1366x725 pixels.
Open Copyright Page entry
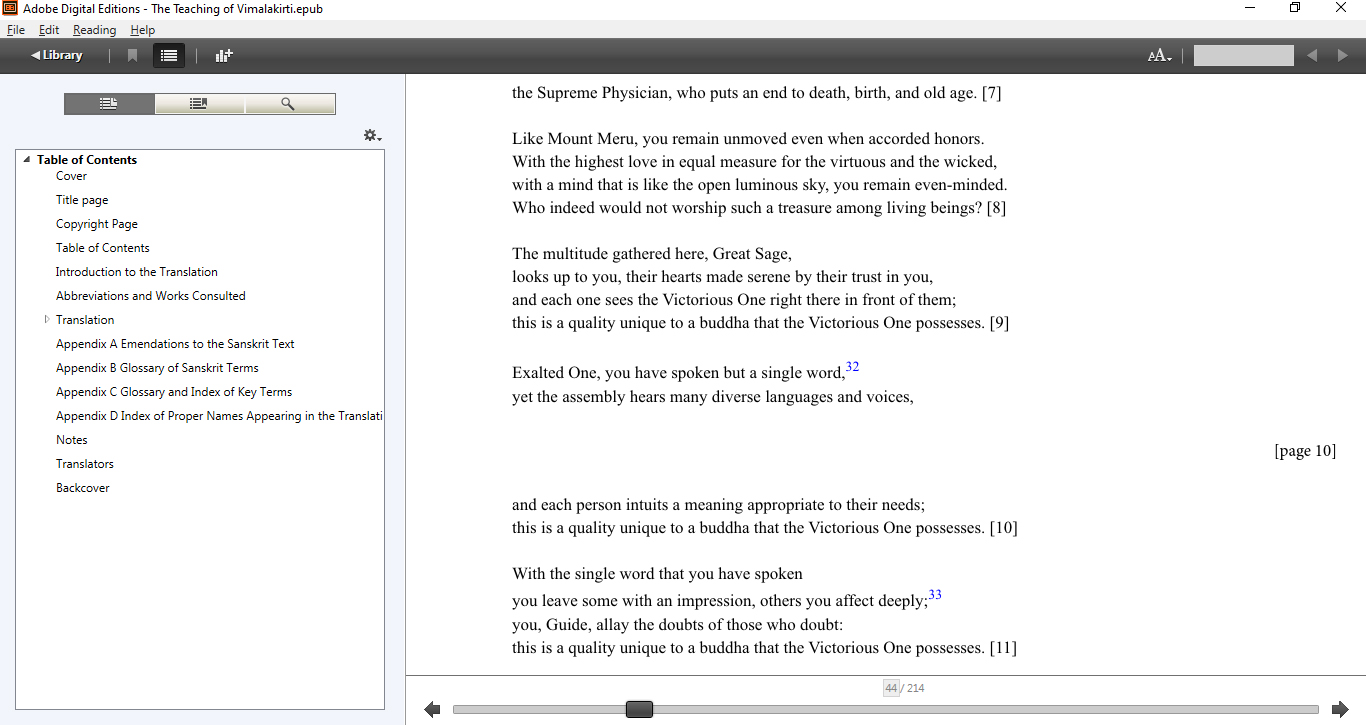click(x=97, y=224)
